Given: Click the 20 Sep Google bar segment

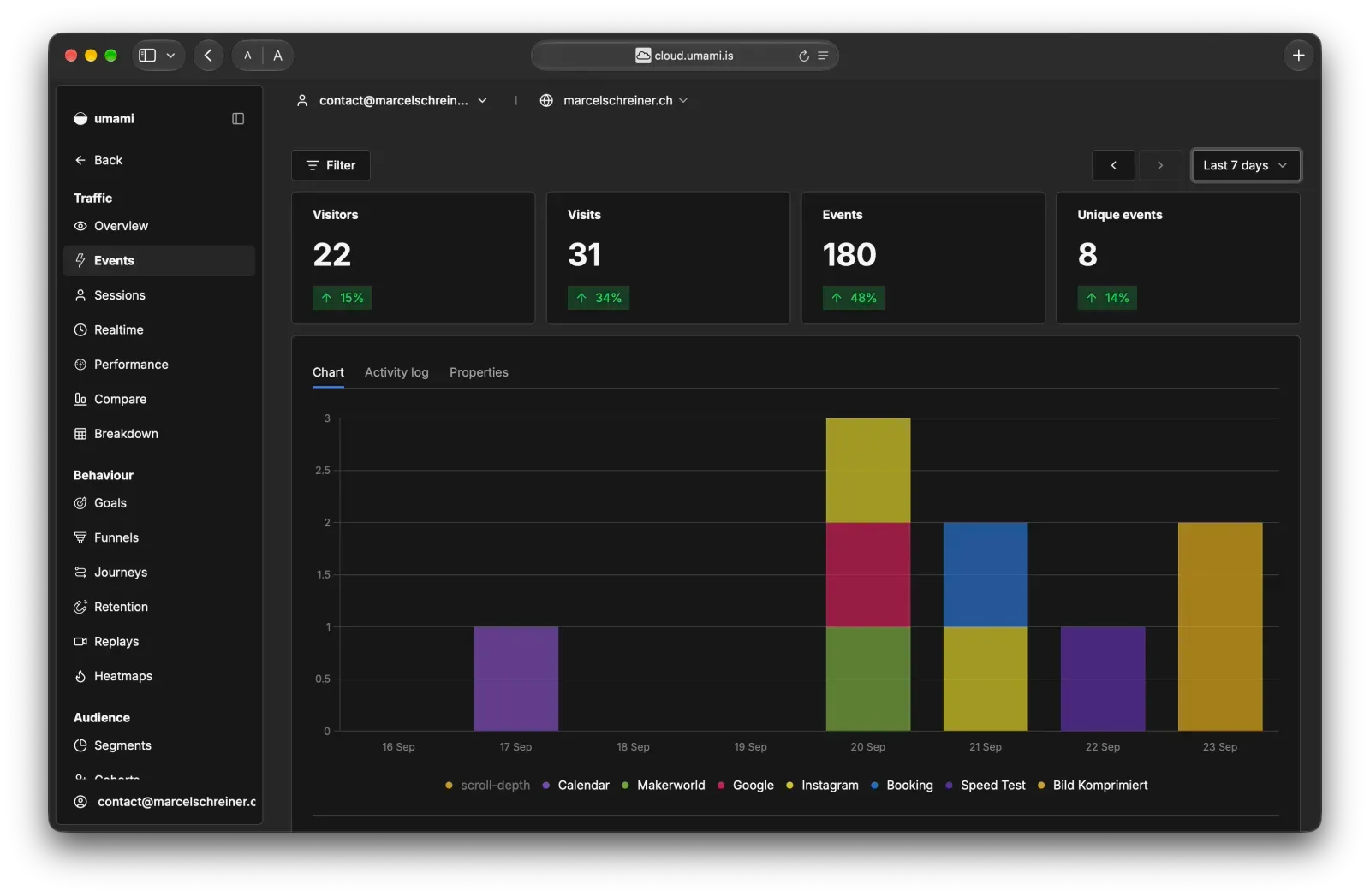Looking at the screenshot, I should (x=867, y=574).
